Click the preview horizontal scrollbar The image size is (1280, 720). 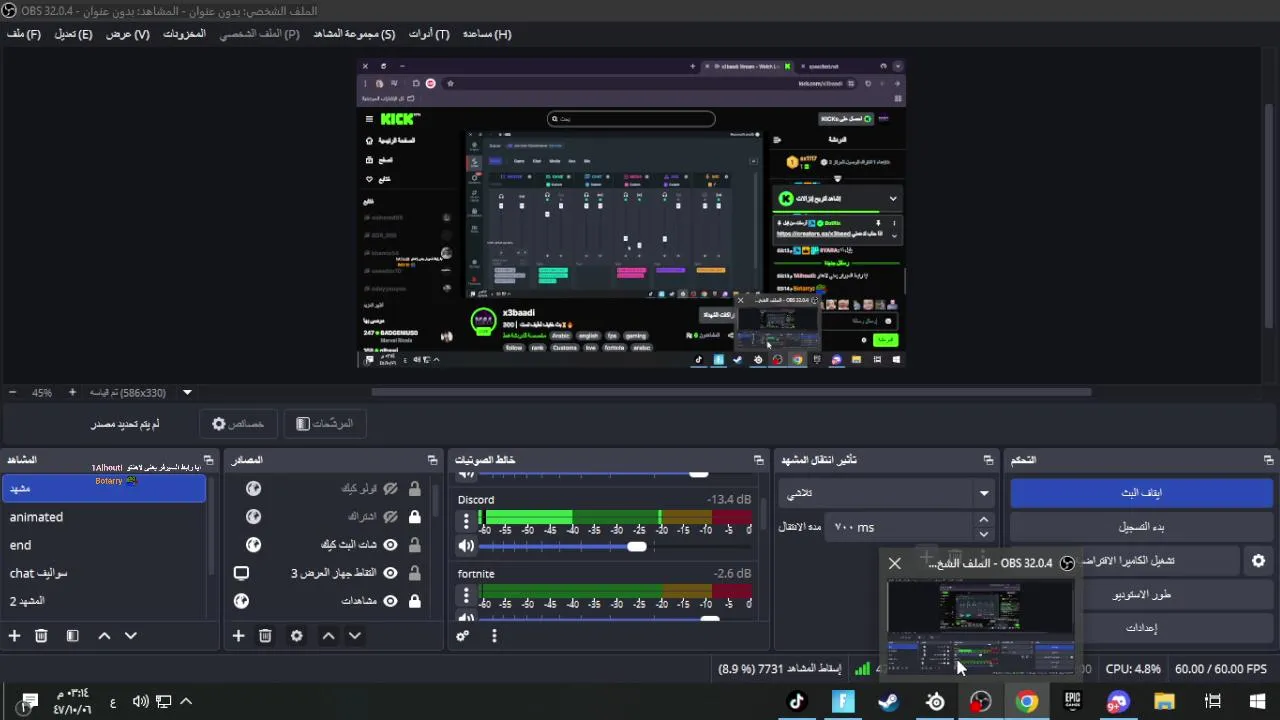click(731, 392)
